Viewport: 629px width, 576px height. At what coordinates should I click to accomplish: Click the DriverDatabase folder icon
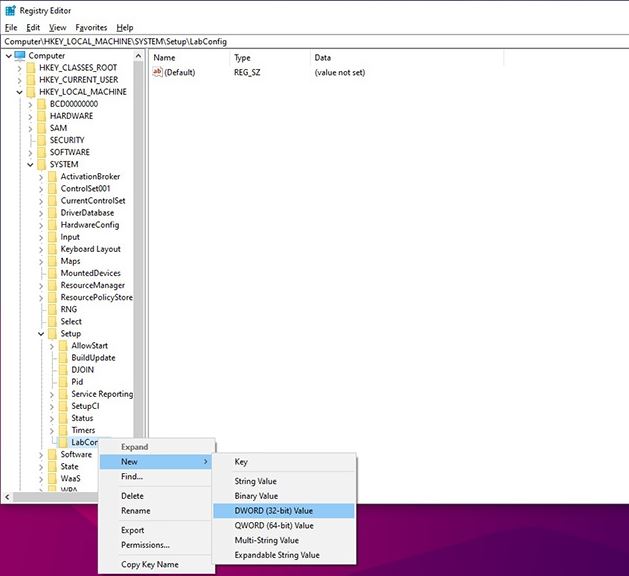click(x=53, y=213)
